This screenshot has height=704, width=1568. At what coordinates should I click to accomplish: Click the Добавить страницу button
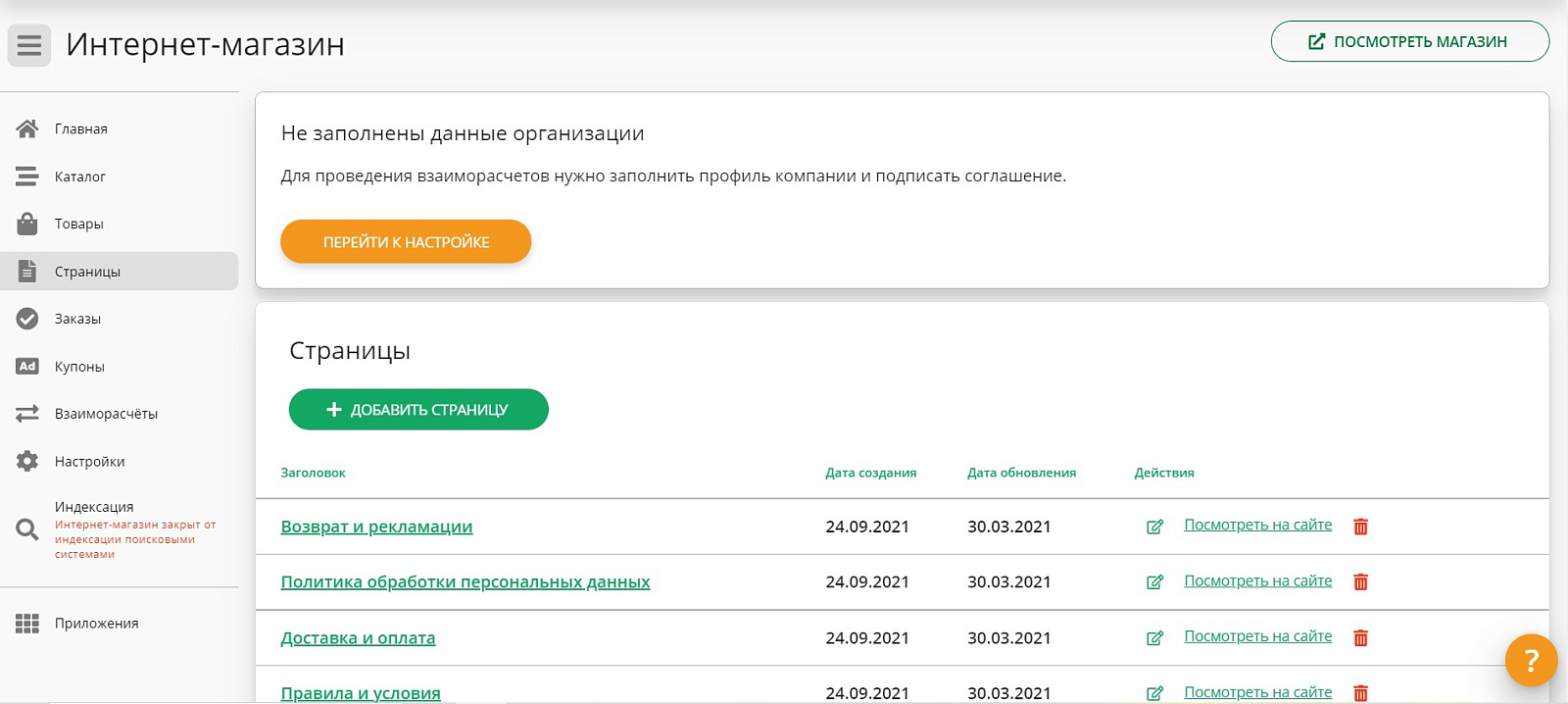[x=418, y=409]
